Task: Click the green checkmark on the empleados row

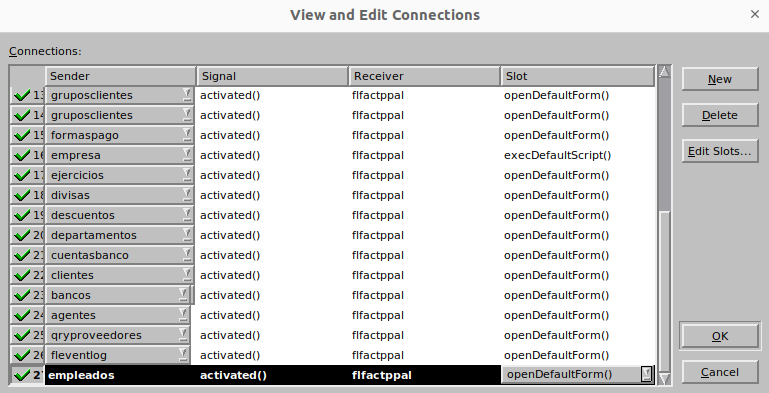Action: tap(22, 375)
